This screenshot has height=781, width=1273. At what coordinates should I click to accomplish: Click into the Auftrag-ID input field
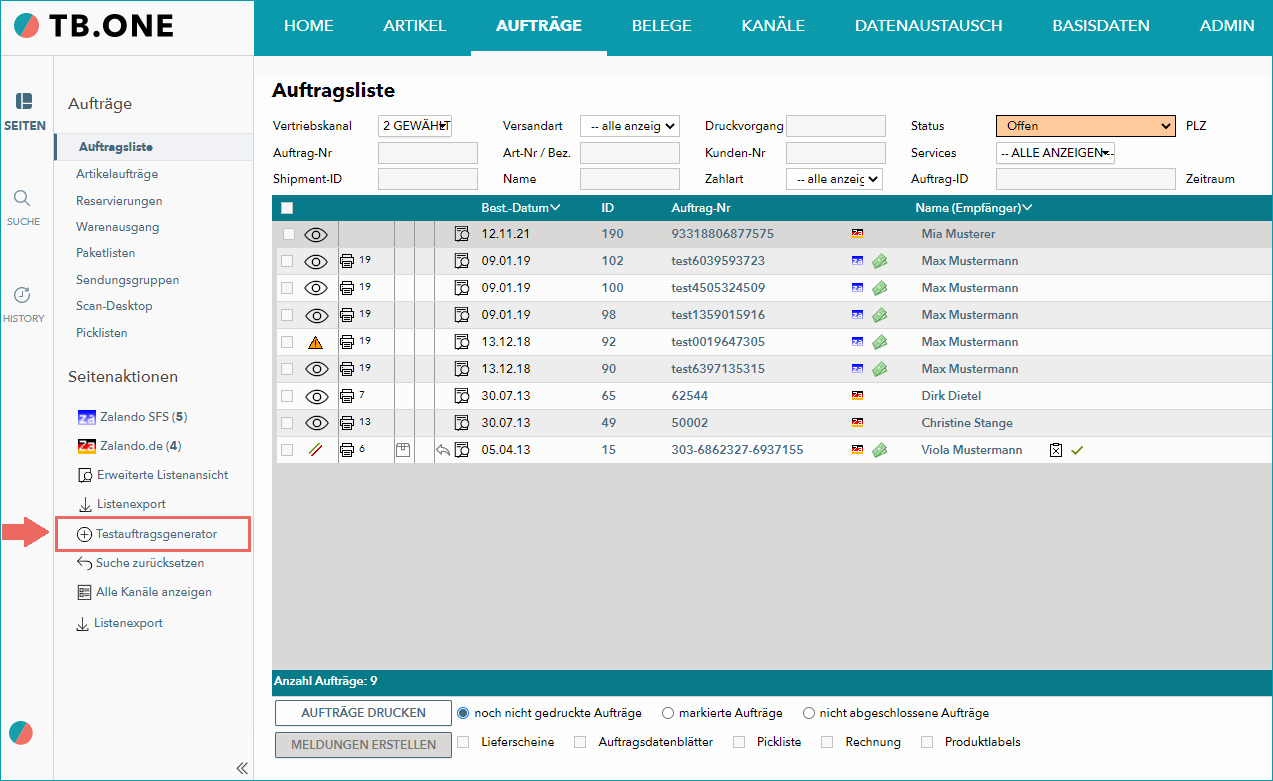[x=1086, y=179]
